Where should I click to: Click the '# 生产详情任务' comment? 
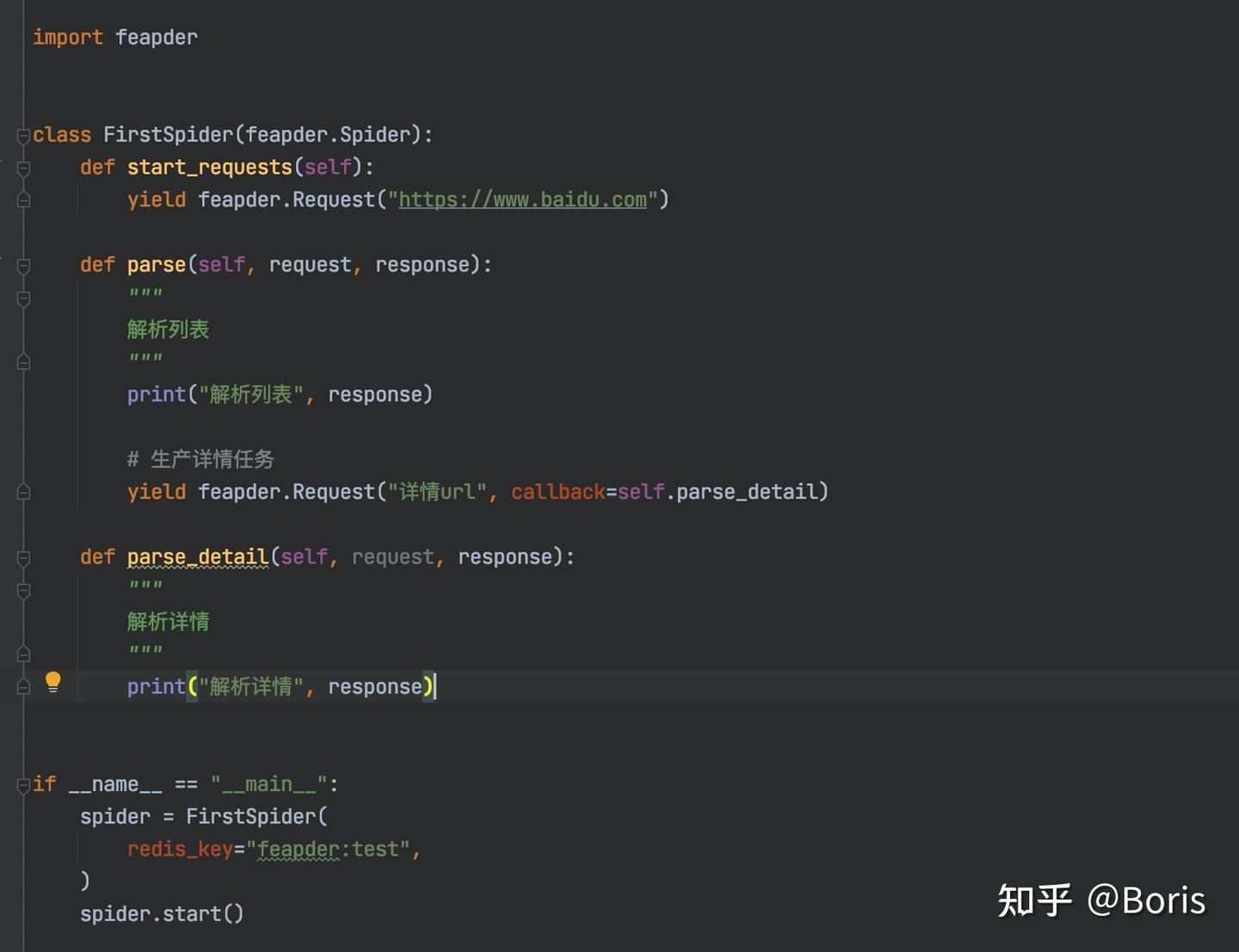(x=200, y=459)
